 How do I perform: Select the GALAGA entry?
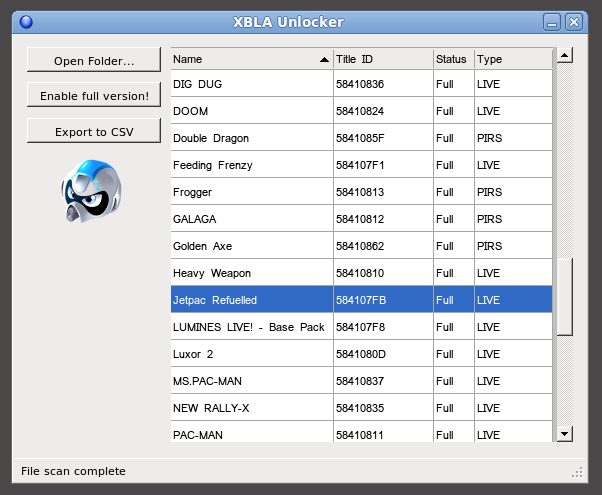coord(362,219)
